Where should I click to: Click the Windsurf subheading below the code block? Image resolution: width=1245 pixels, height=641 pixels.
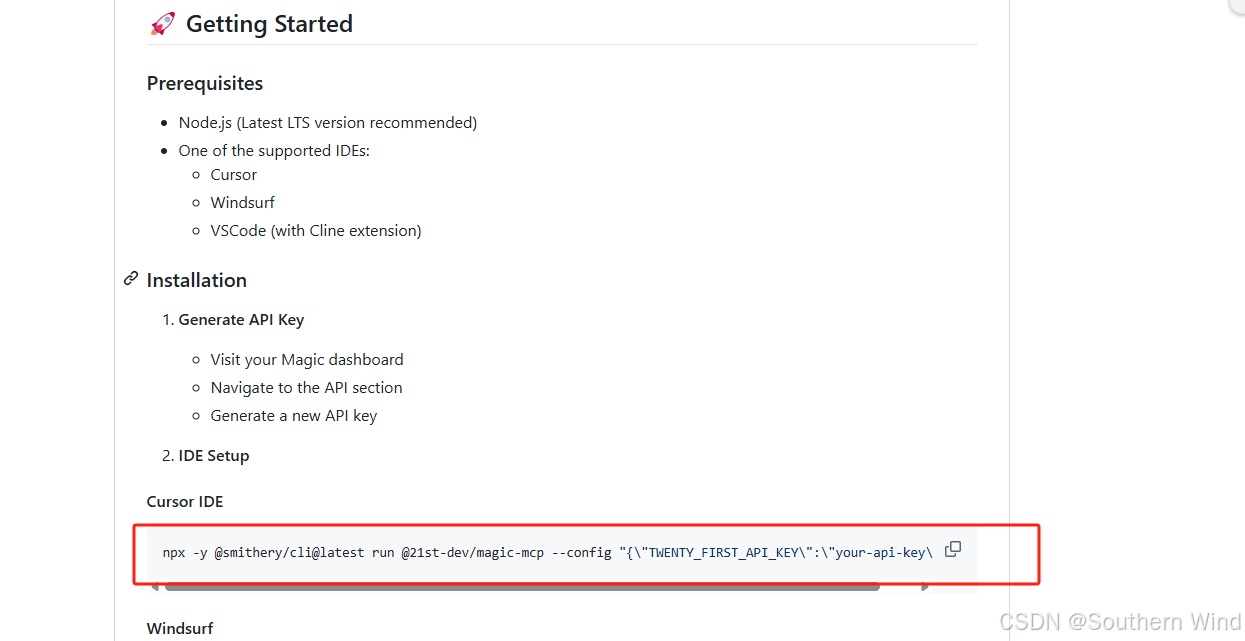pos(180,628)
